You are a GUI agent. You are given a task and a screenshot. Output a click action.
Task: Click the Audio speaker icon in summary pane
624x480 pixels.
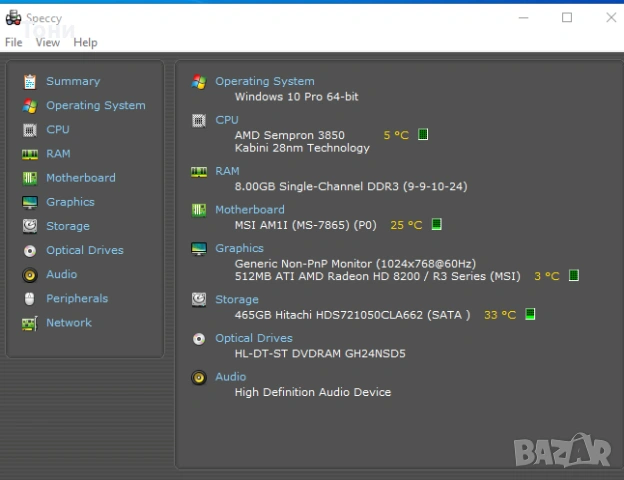[199, 377]
